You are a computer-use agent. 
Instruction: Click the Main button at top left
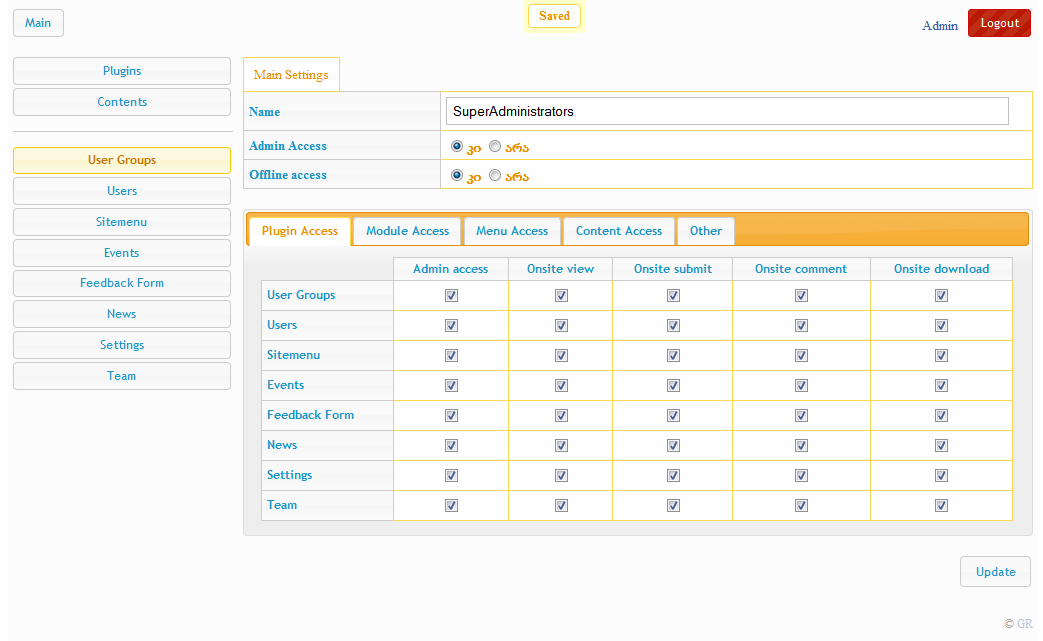tap(38, 23)
